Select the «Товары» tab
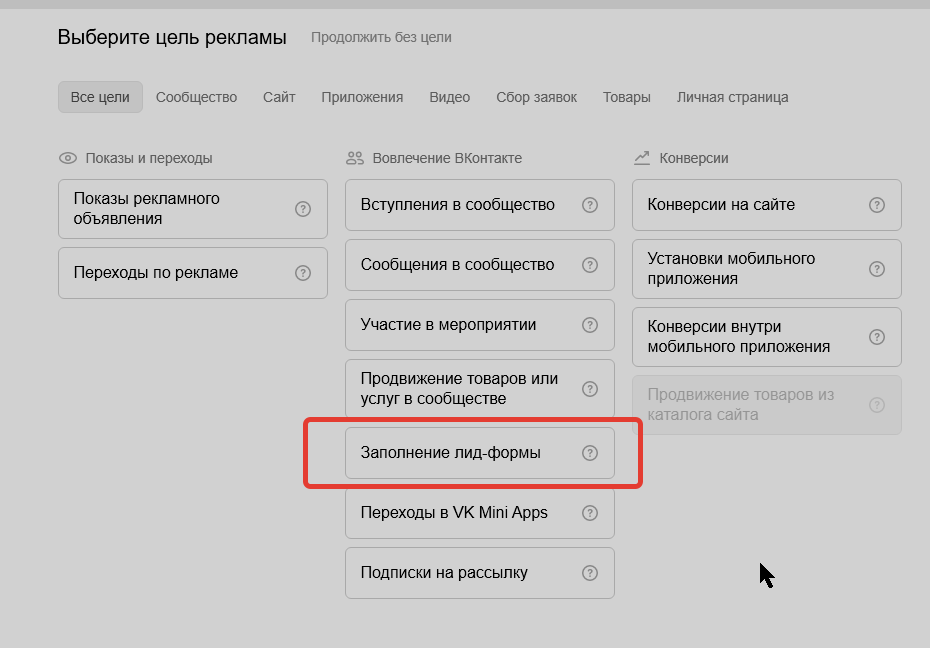The width and height of the screenshot is (930, 648). pyautogui.click(x=626, y=97)
